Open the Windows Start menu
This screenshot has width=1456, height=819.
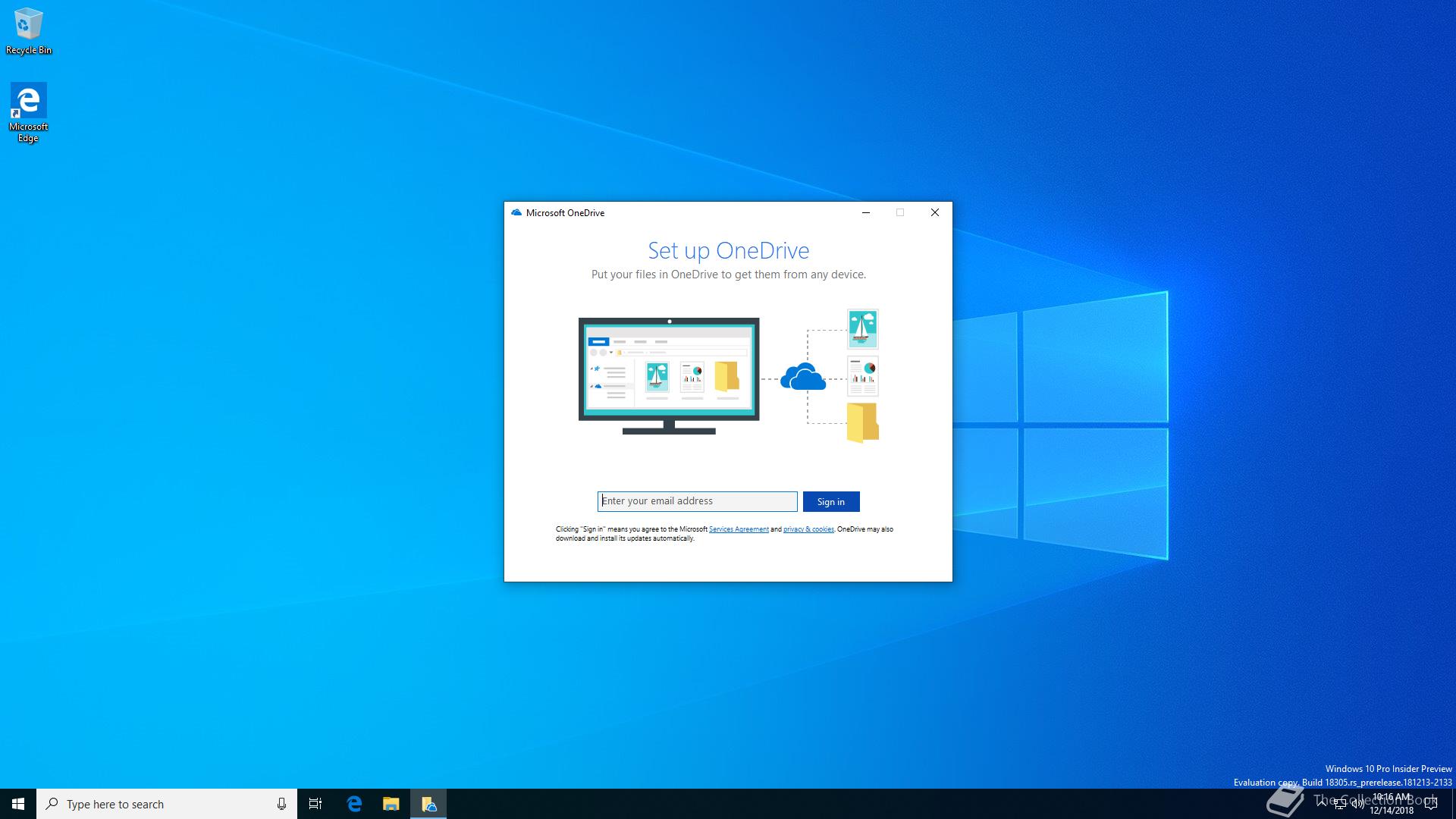[18, 804]
